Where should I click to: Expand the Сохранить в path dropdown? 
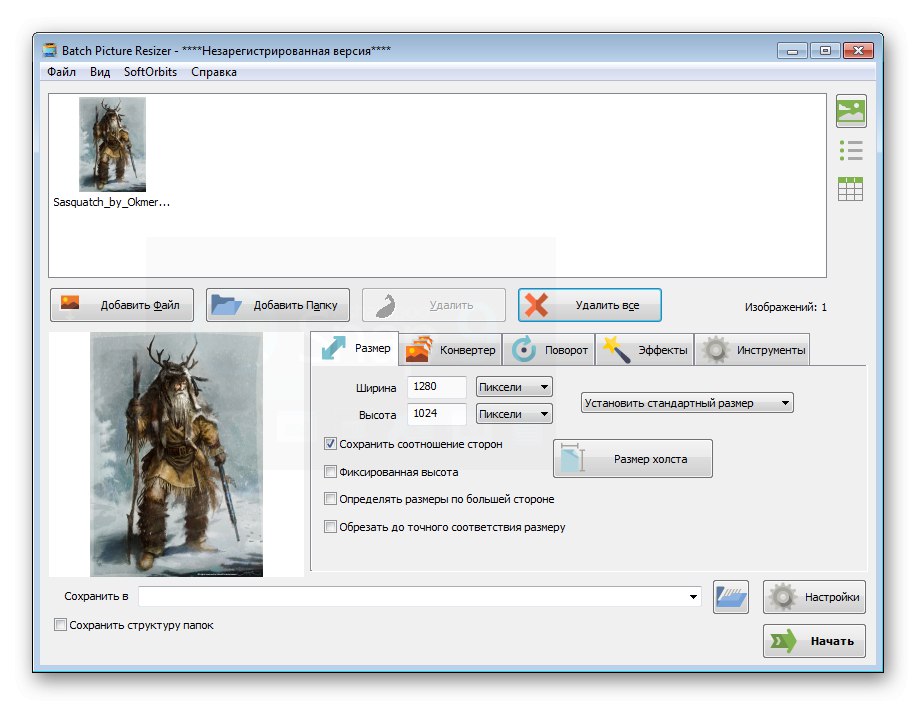[x=693, y=596]
